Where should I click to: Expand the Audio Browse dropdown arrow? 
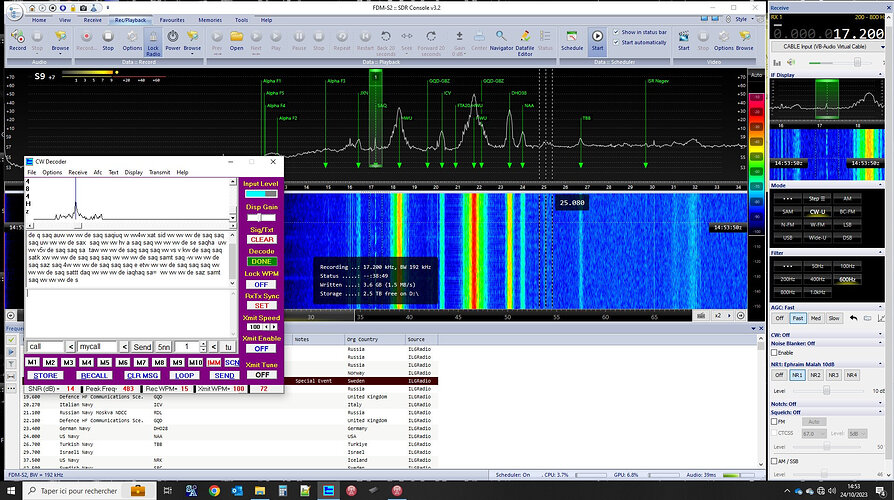pyautogui.click(x=60, y=54)
